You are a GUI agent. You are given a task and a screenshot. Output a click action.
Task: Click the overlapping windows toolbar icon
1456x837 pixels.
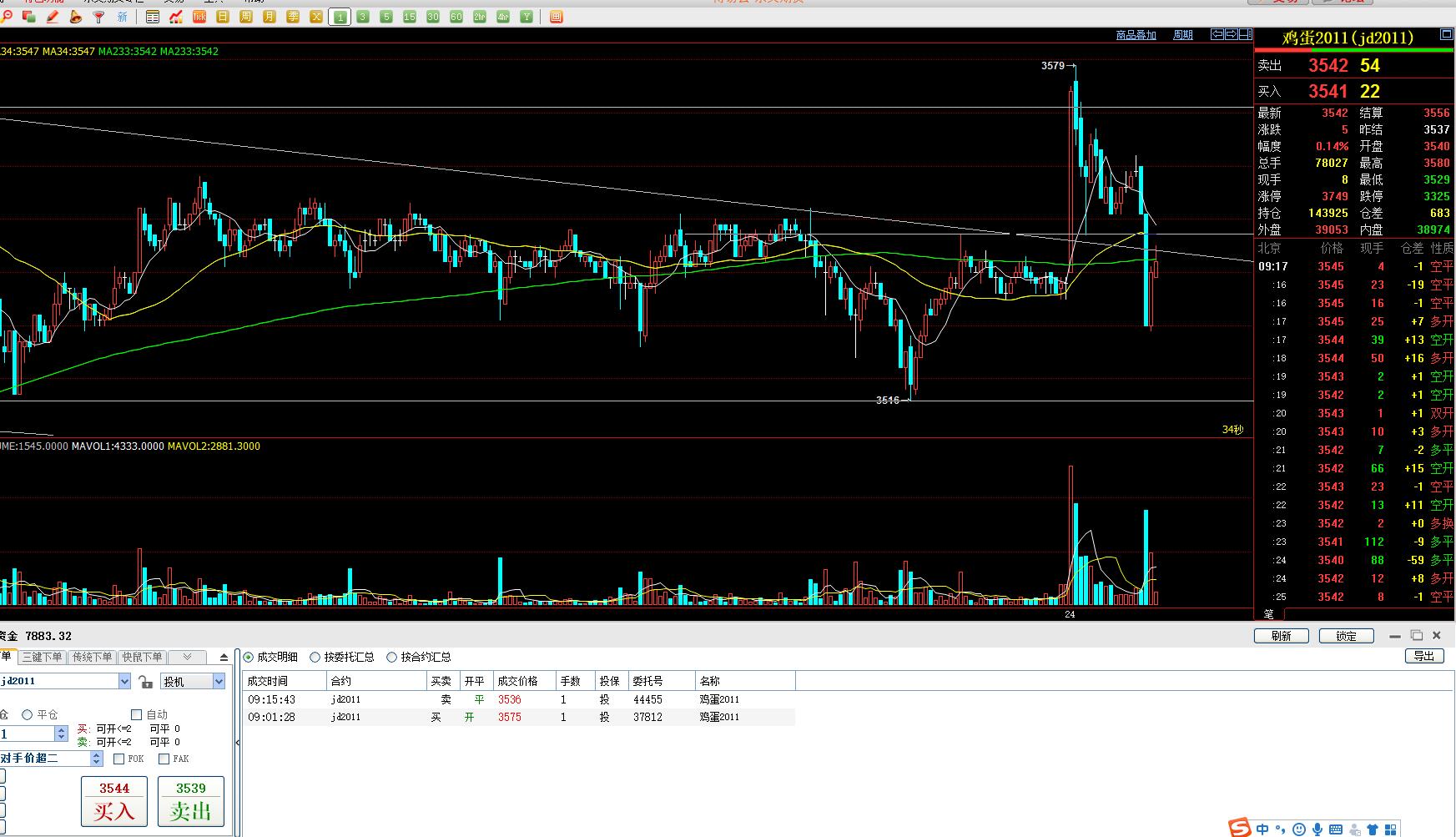point(29,16)
